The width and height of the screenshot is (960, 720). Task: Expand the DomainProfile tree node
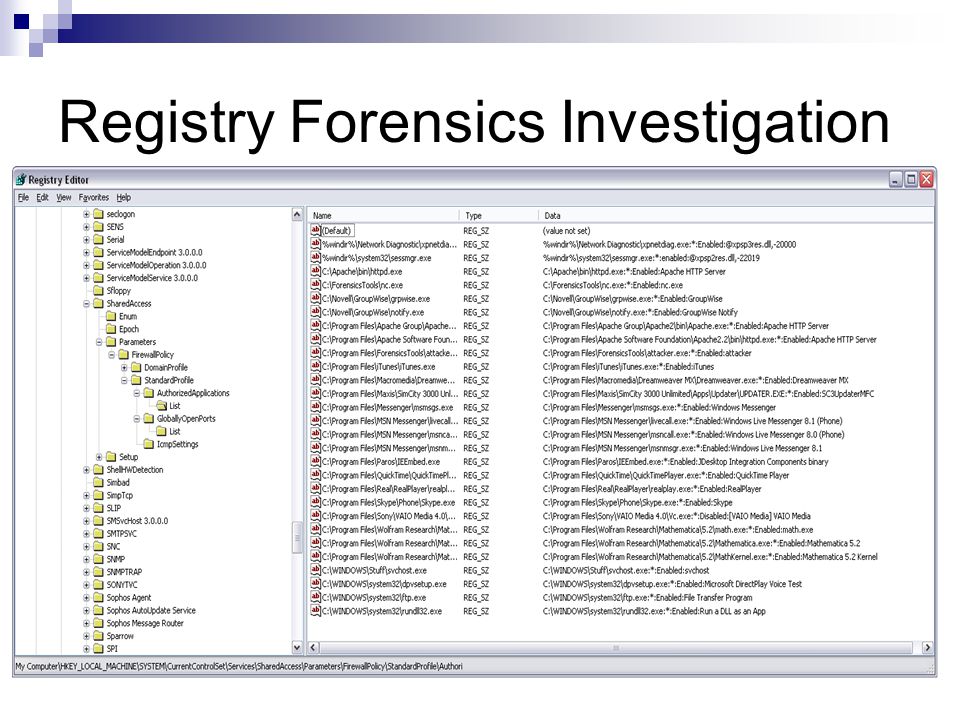click(124, 367)
